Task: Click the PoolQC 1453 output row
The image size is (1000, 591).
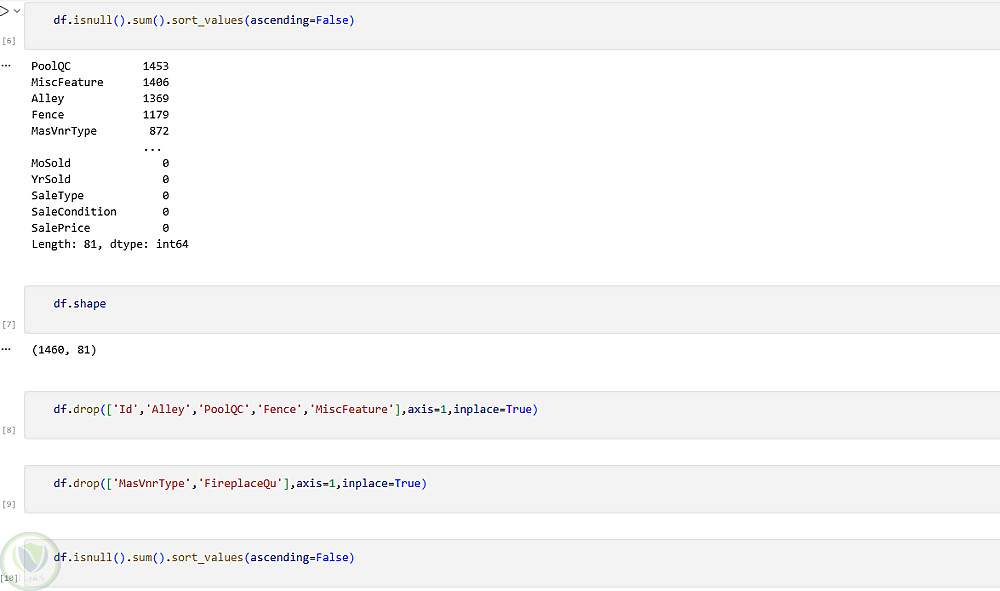Action: point(100,66)
